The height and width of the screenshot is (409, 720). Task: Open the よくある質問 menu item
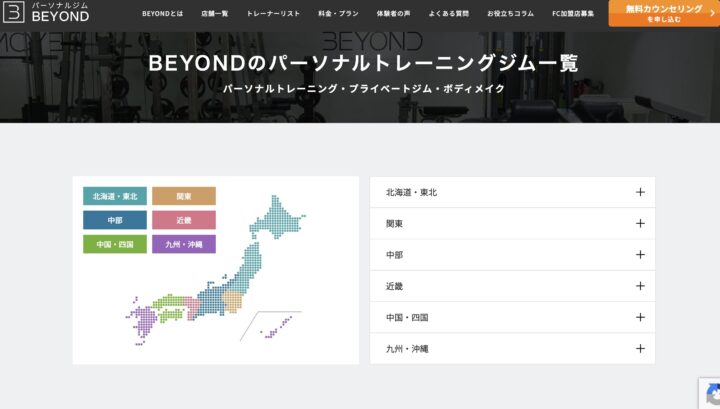tap(449, 14)
